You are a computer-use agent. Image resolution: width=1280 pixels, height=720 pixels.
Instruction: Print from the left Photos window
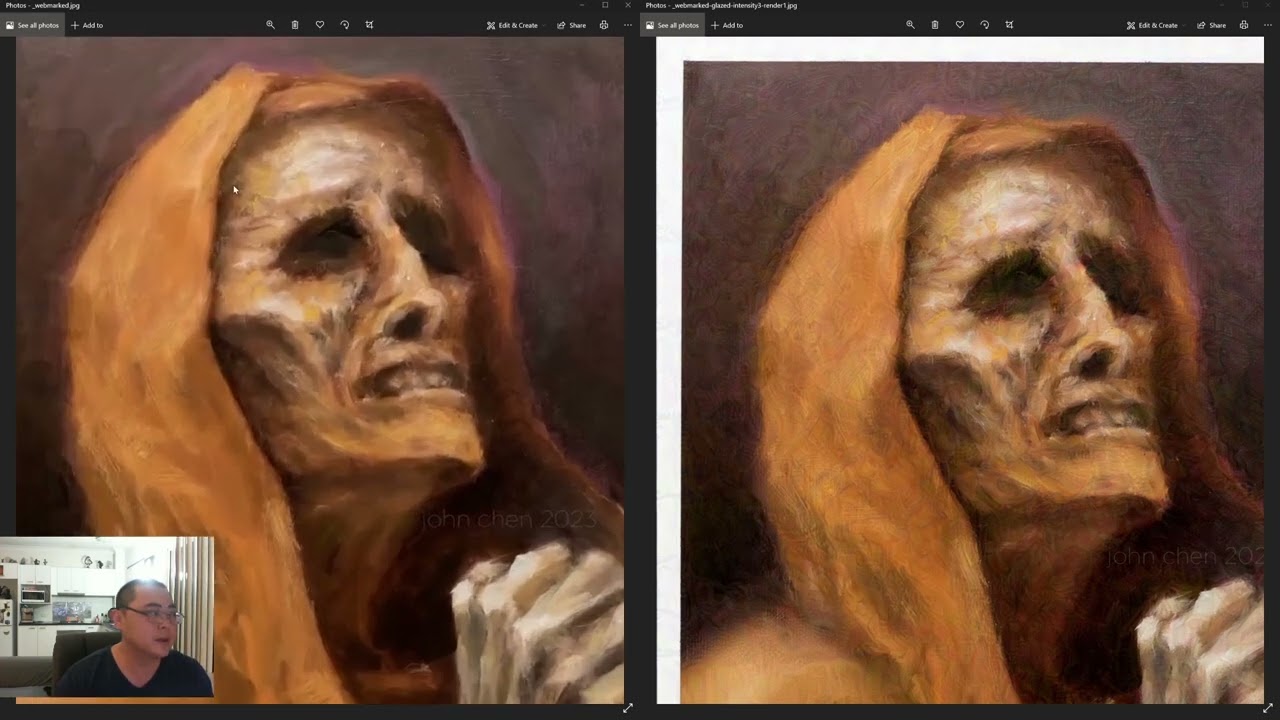pos(604,25)
